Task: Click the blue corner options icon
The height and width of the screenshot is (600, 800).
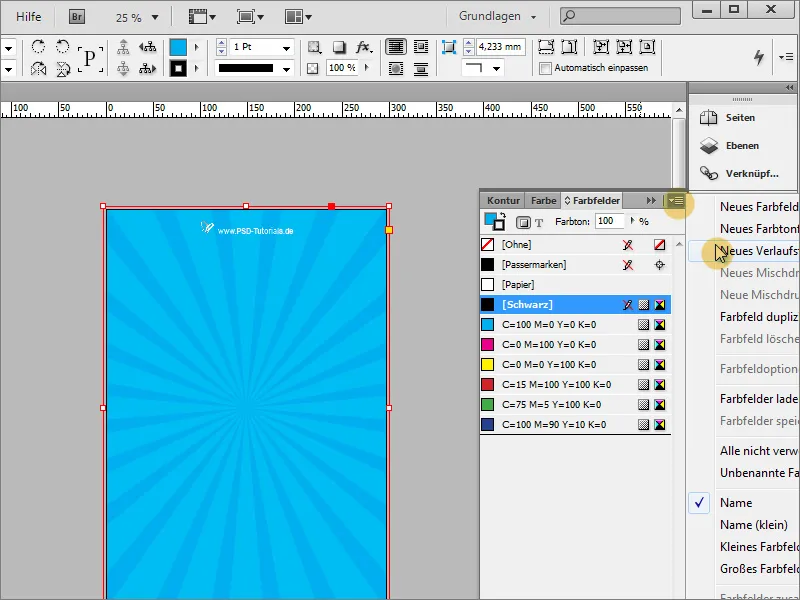Action: pos(448,47)
